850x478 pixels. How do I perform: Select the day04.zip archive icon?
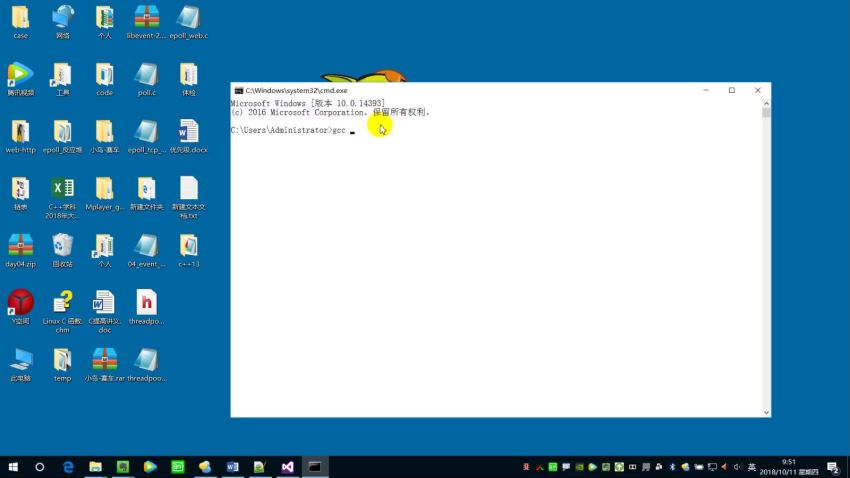click(21, 250)
